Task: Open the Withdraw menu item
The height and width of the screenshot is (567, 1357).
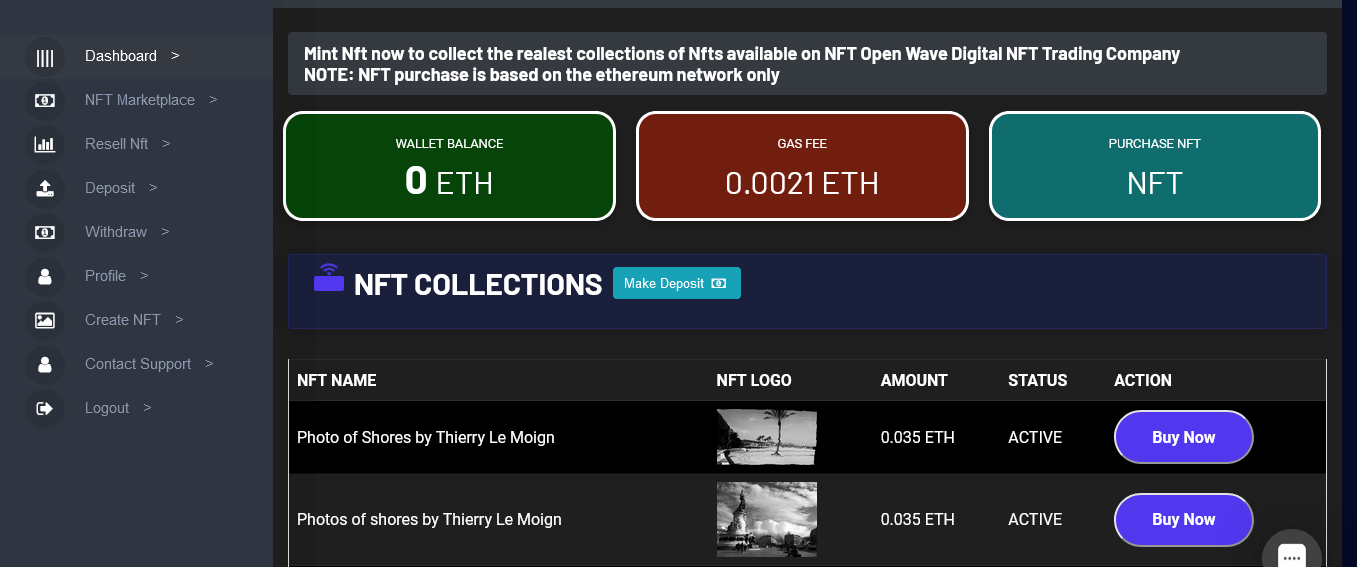Action: coord(116,232)
